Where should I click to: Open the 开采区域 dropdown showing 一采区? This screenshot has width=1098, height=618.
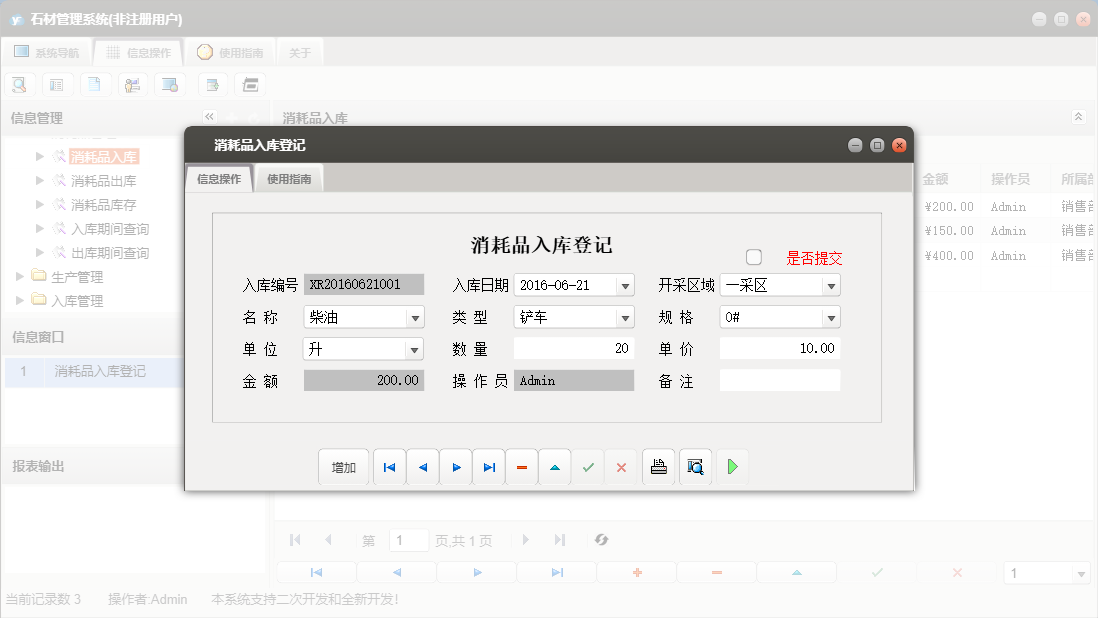[x=830, y=285]
